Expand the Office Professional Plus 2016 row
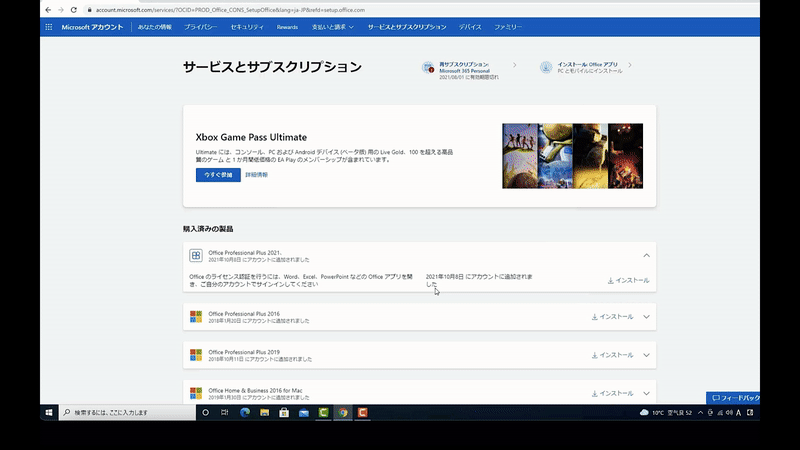The height and width of the screenshot is (450, 800). 646,317
